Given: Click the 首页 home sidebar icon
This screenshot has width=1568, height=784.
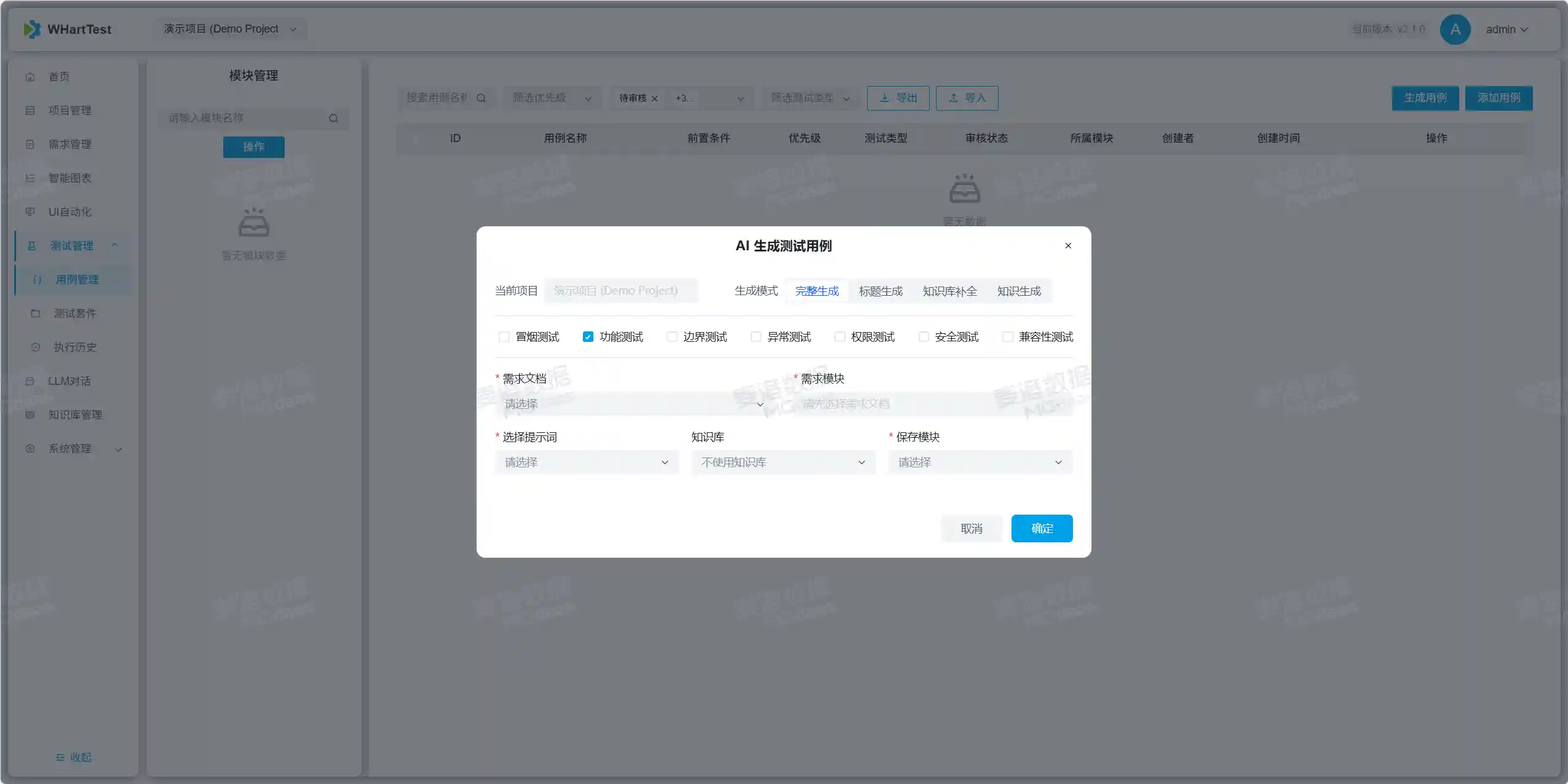Looking at the screenshot, I should click(30, 77).
